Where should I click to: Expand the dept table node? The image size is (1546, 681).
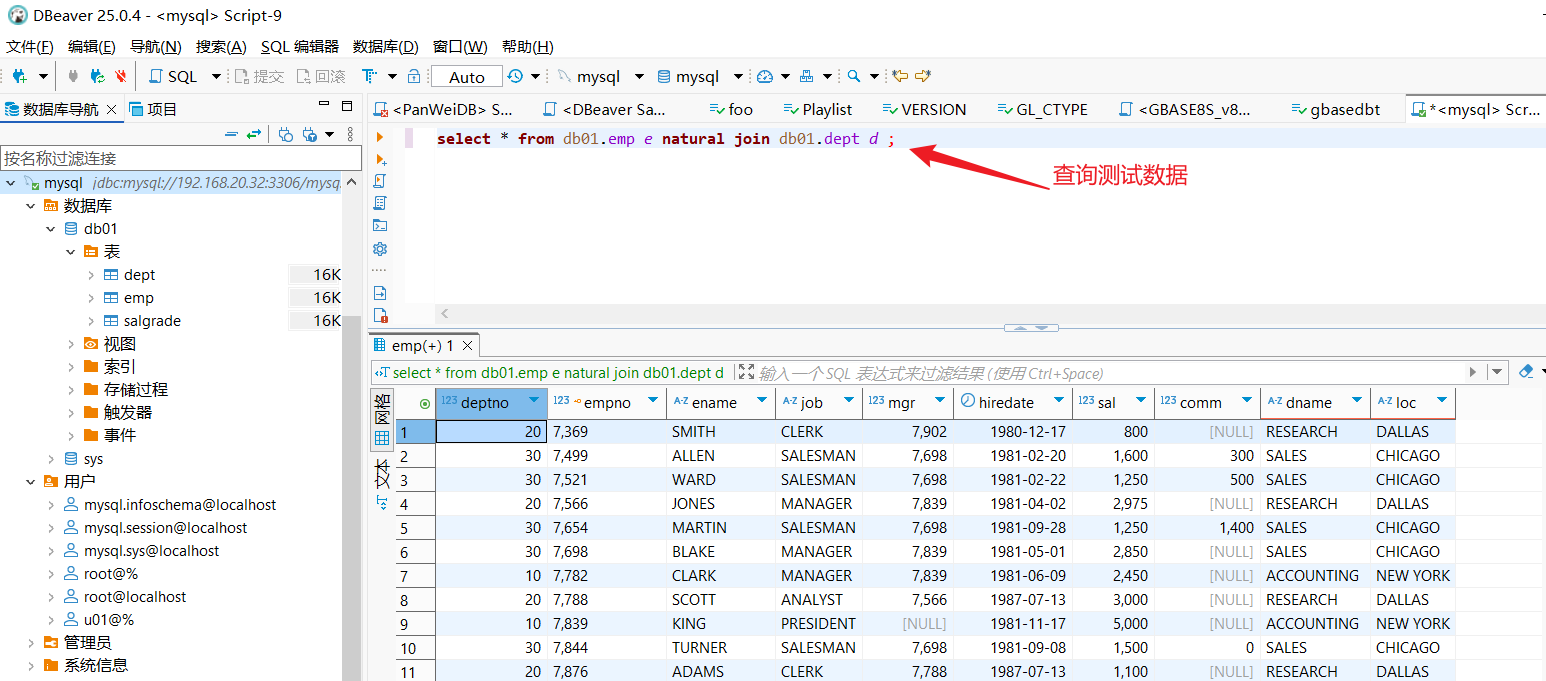pyautogui.click(x=91, y=275)
